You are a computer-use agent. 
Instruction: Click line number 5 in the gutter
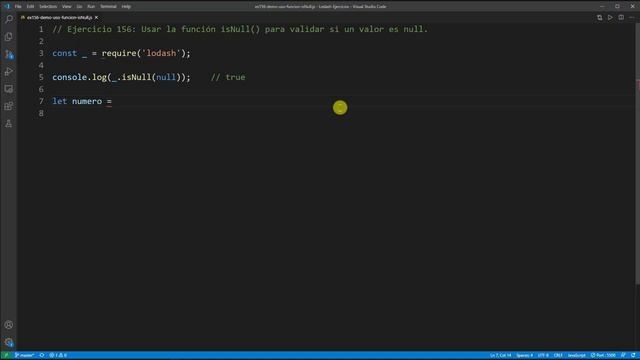pos(41,77)
